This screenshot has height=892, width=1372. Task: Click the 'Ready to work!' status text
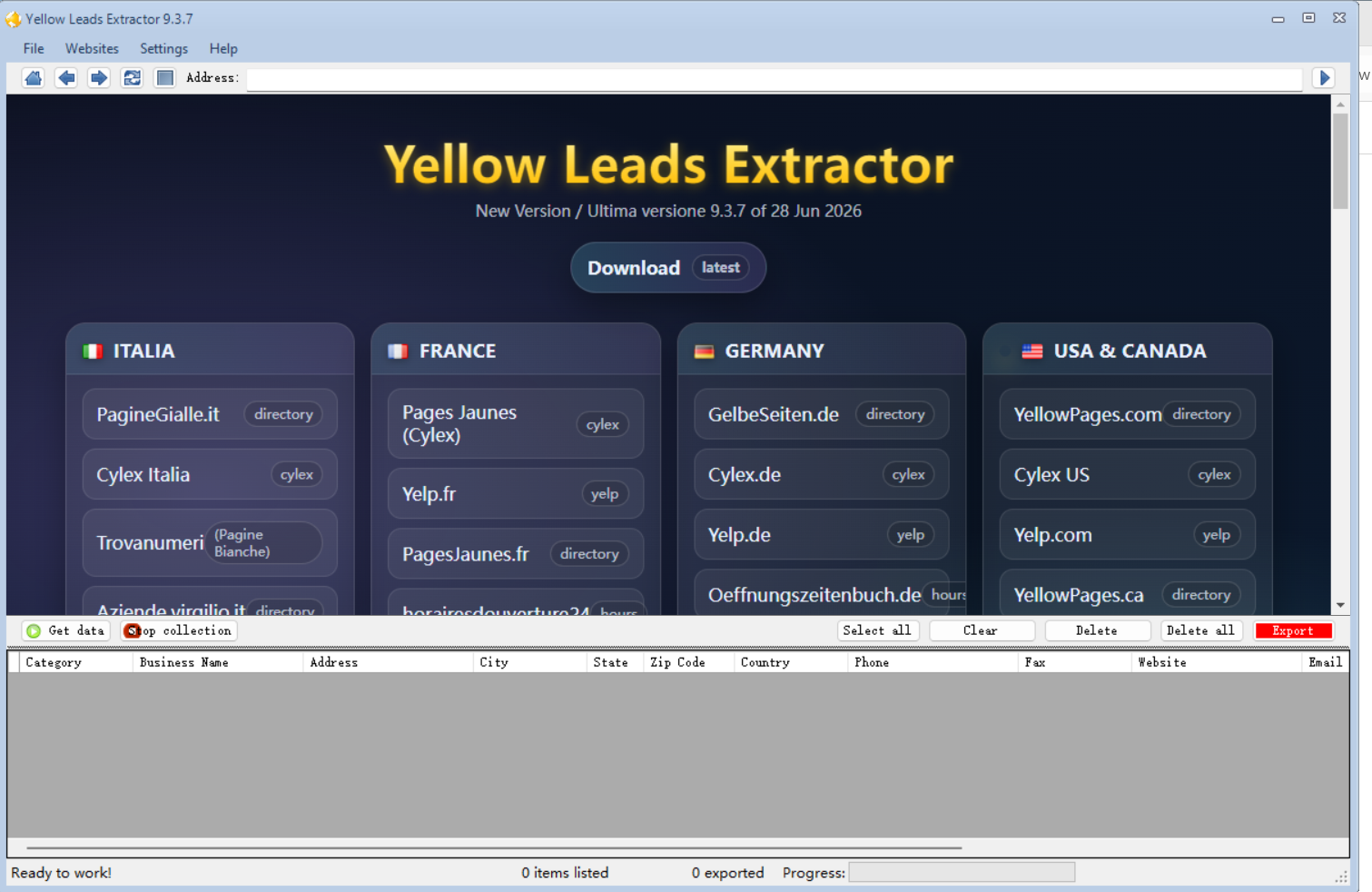tap(61, 873)
